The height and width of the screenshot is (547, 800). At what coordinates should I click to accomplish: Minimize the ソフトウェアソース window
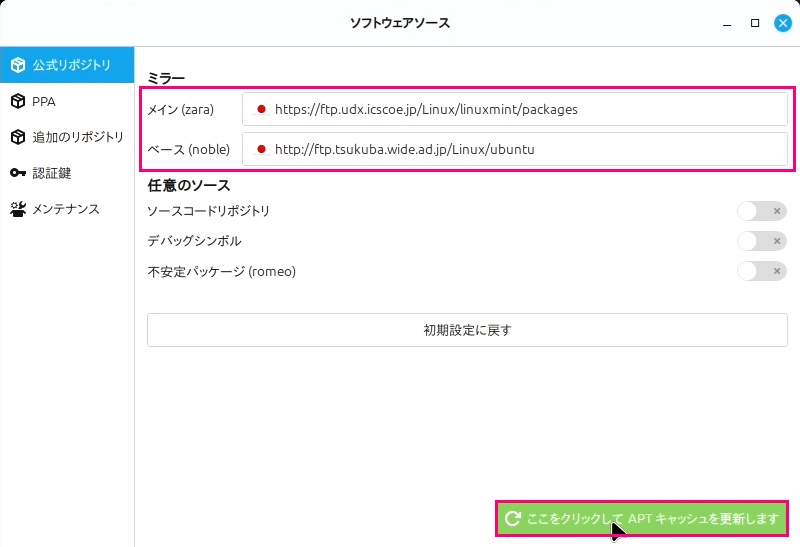point(728,23)
